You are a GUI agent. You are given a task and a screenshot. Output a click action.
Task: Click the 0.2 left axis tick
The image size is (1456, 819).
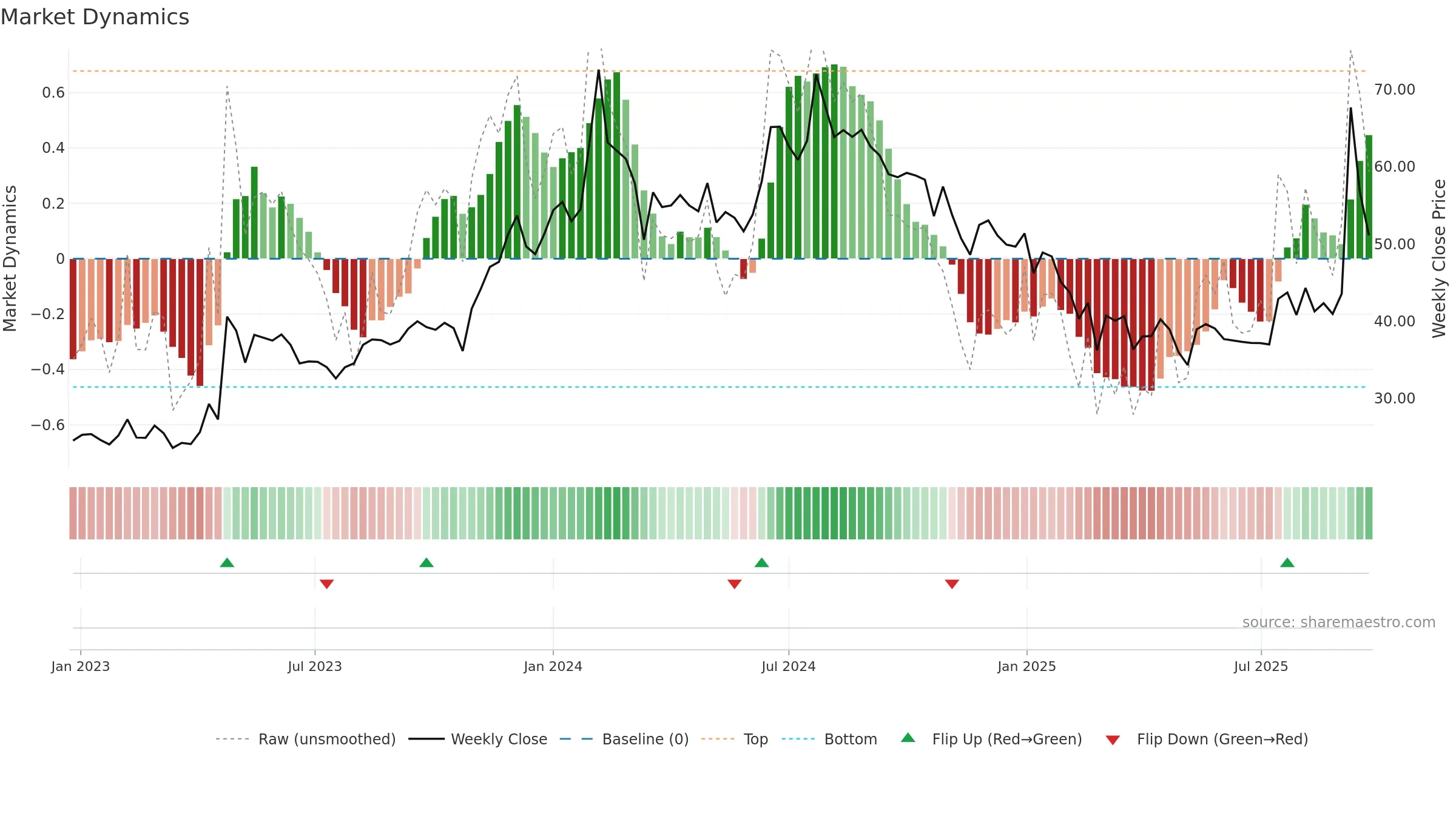click(x=53, y=204)
